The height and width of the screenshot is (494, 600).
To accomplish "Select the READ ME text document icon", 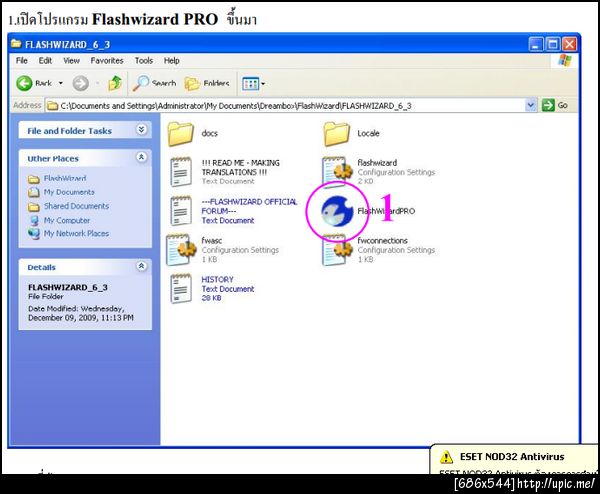I will [181, 171].
